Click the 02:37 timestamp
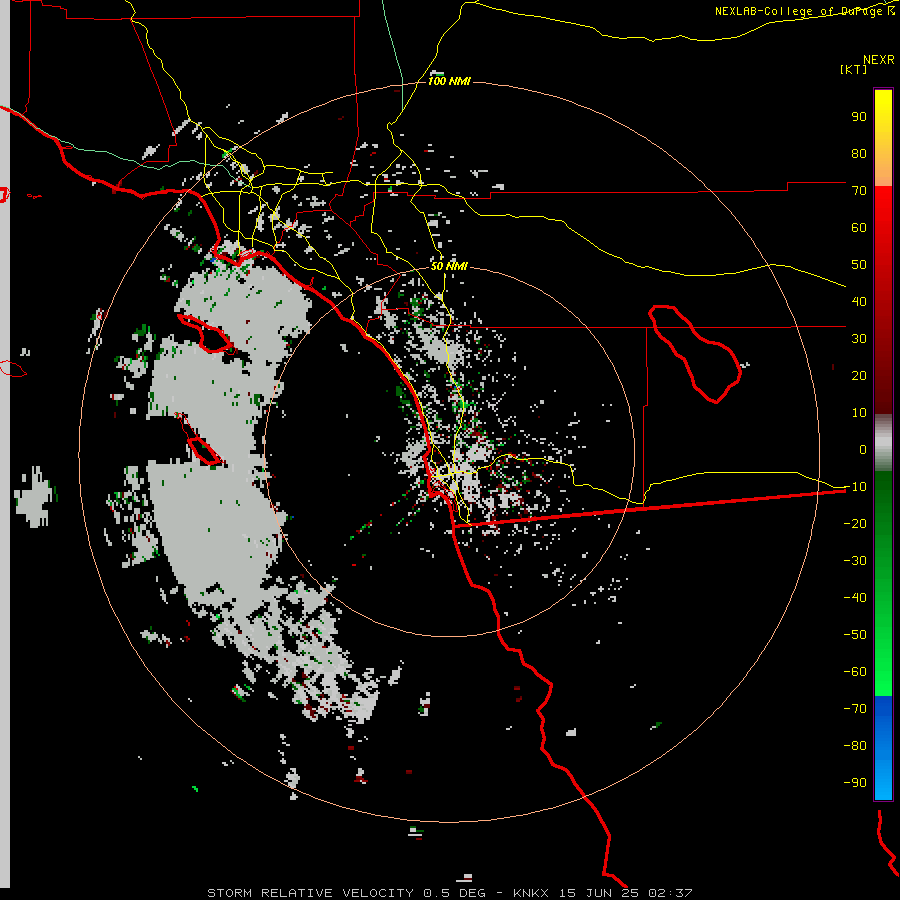 (x=670, y=893)
